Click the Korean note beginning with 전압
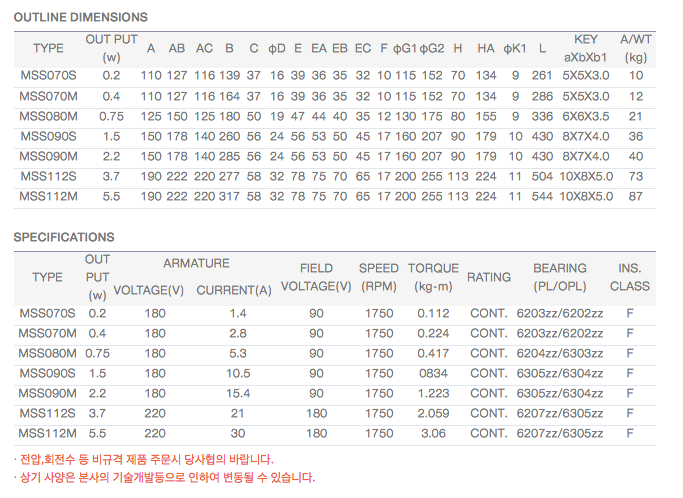 point(143,459)
